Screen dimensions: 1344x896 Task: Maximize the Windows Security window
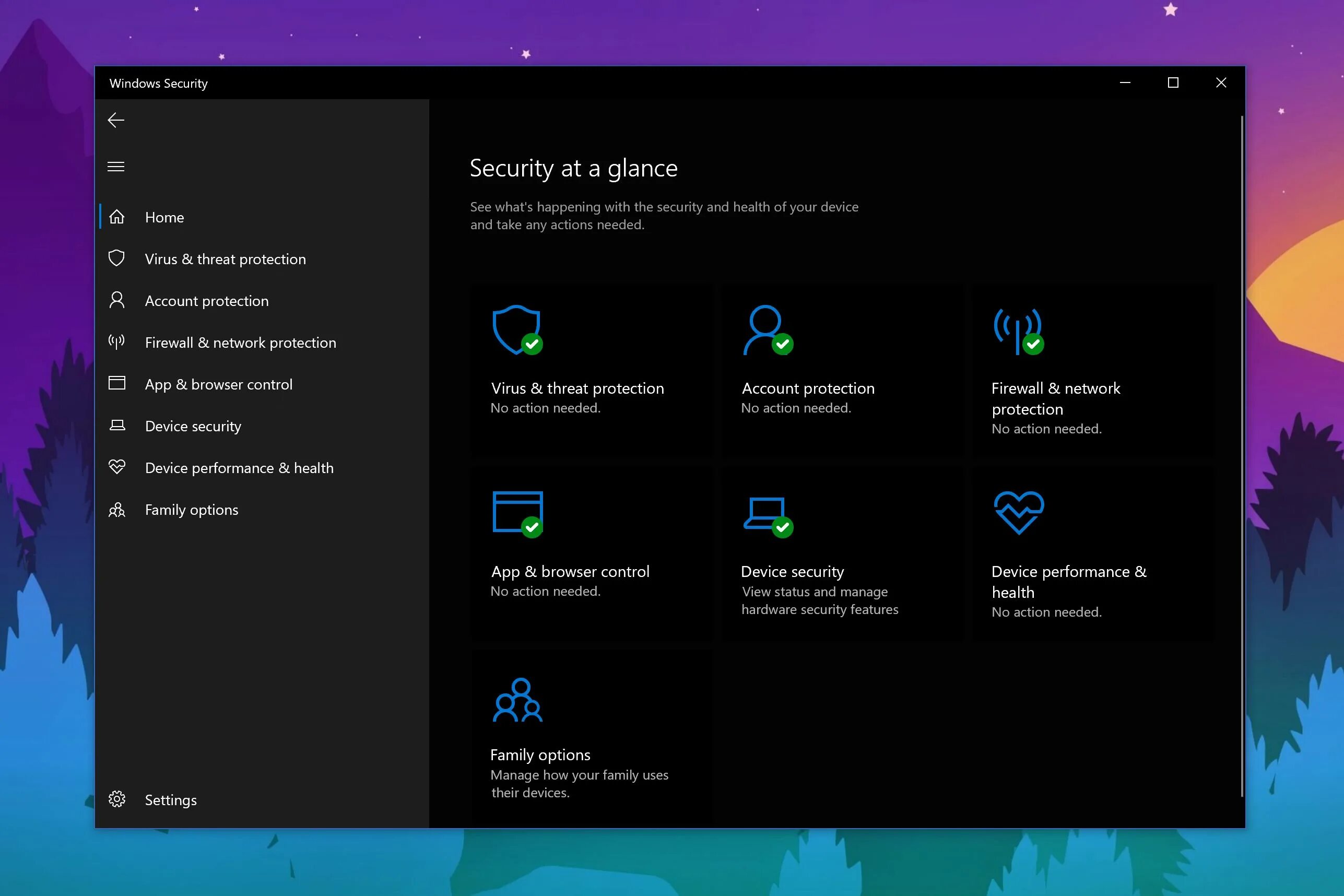[1173, 83]
